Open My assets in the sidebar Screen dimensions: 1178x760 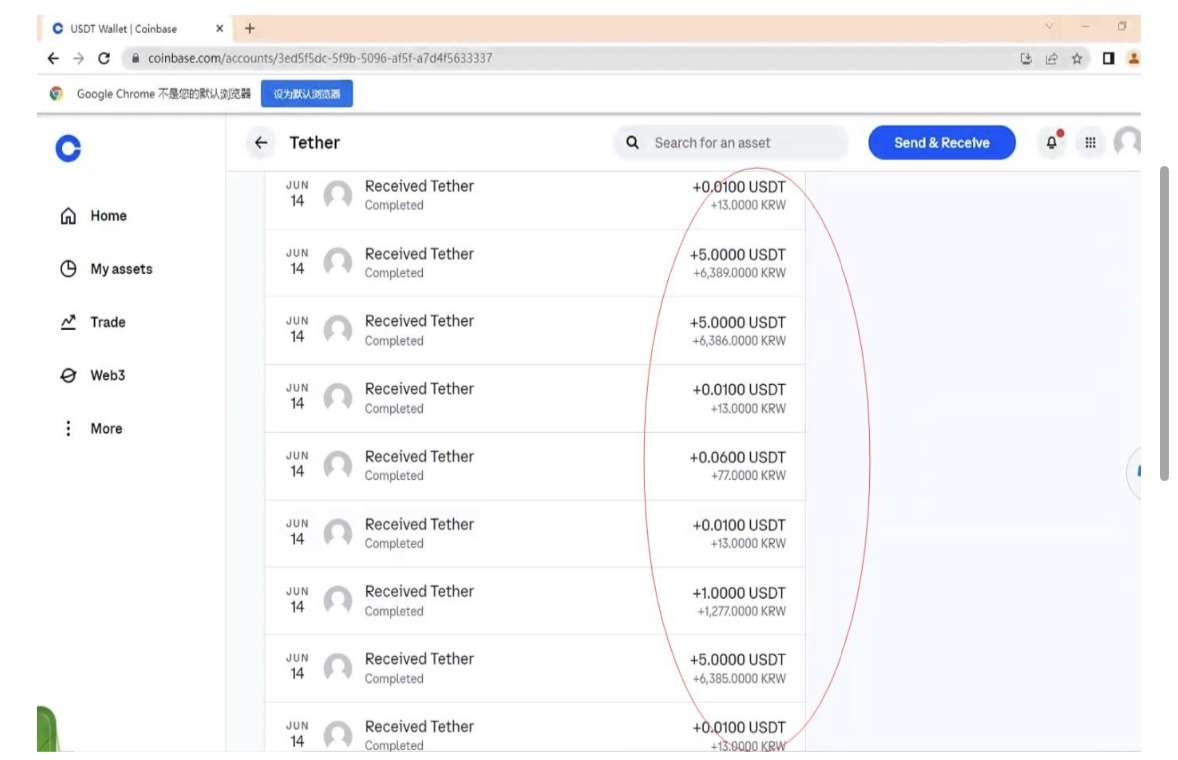coord(106,269)
